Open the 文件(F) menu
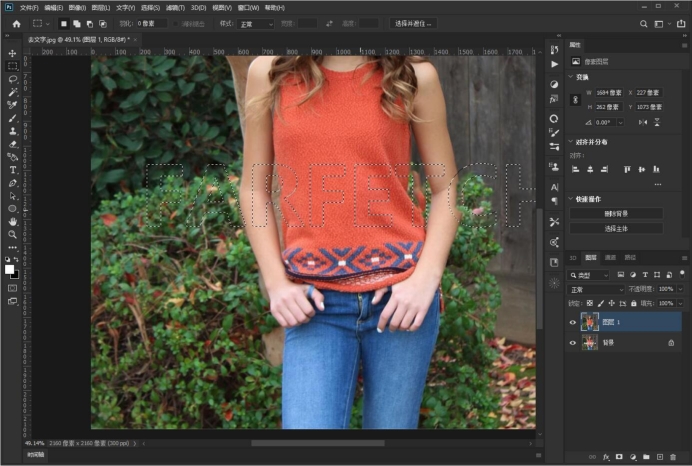 29,8
